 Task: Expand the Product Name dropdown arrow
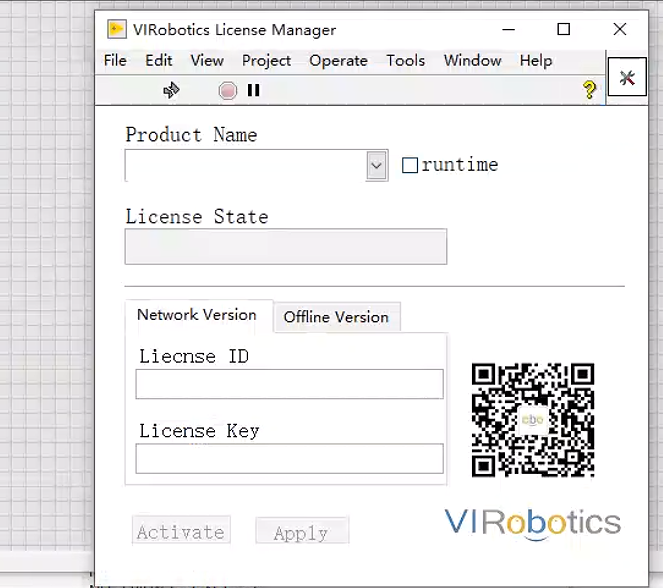tap(376, 165)
